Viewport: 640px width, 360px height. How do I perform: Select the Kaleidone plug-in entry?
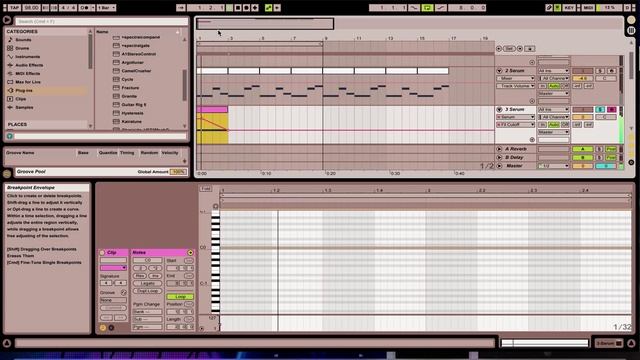(x=131, y=122)
